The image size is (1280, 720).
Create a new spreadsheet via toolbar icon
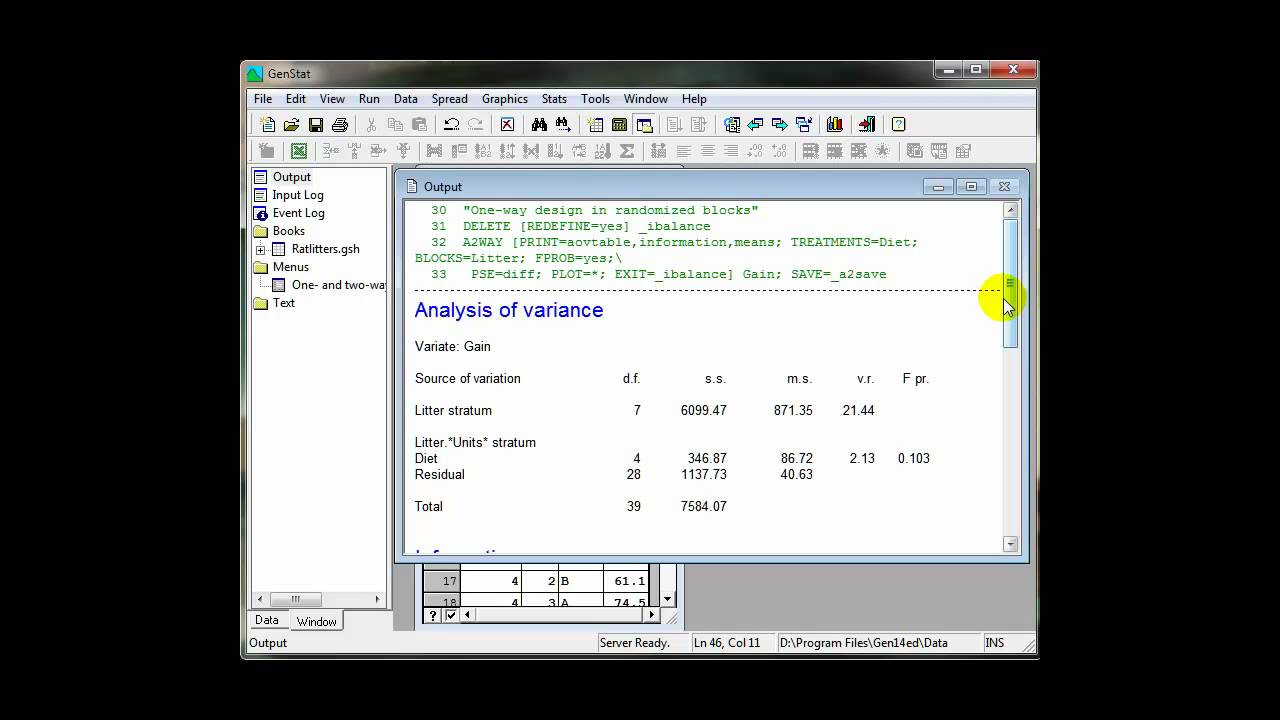point(595,125)
